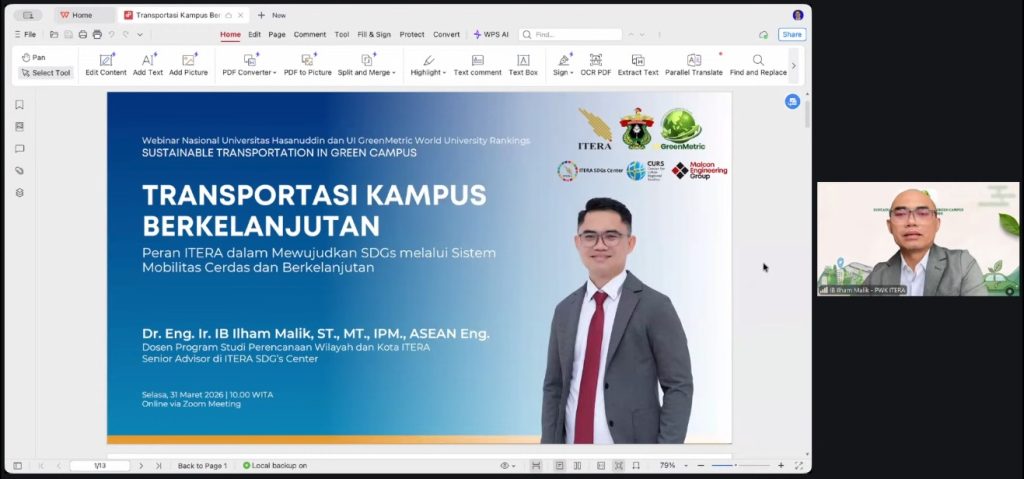Open the Attachments paperclip panel
The image size is (1024, 479).
19,171
